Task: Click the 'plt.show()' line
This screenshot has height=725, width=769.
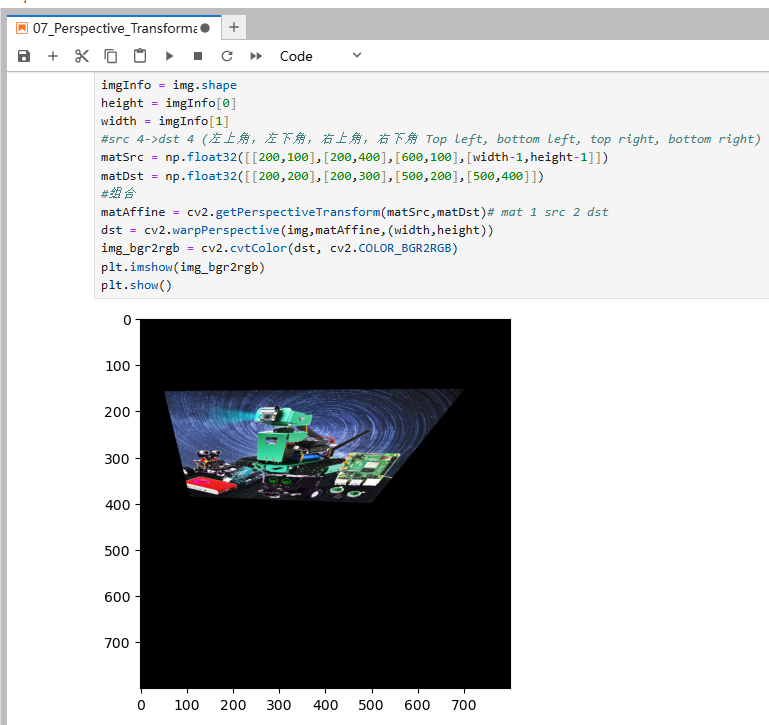Action: click(136, 285)
